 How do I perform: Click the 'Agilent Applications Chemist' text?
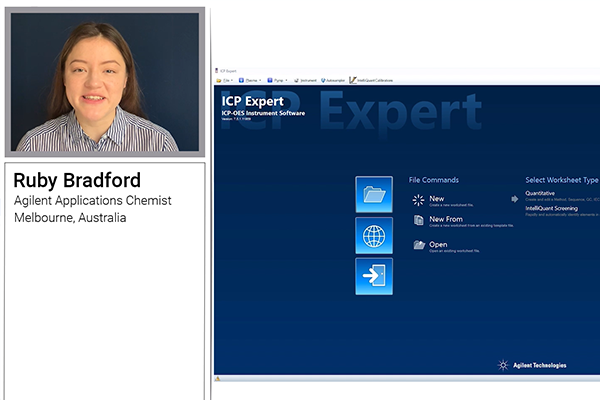point(93,201)
